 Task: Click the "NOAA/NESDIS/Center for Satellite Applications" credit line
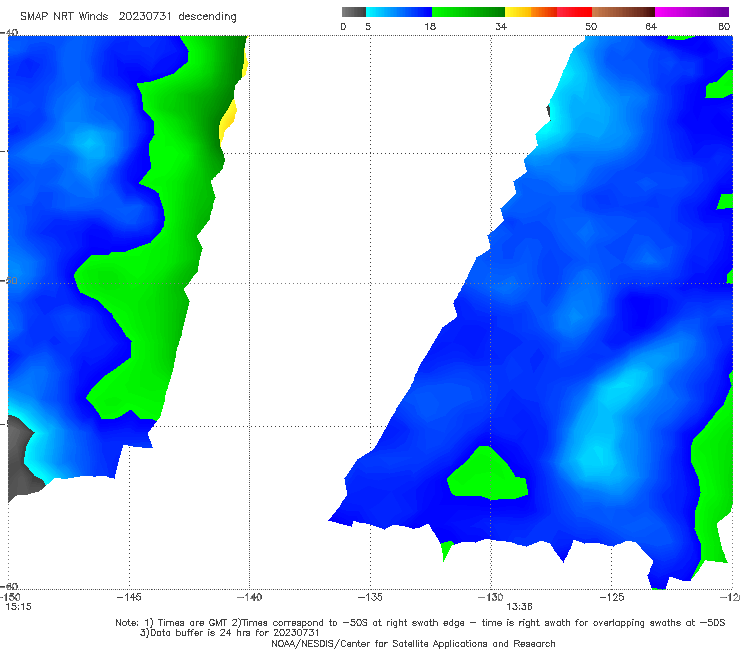pyautogui.click(x=413, y=643)
